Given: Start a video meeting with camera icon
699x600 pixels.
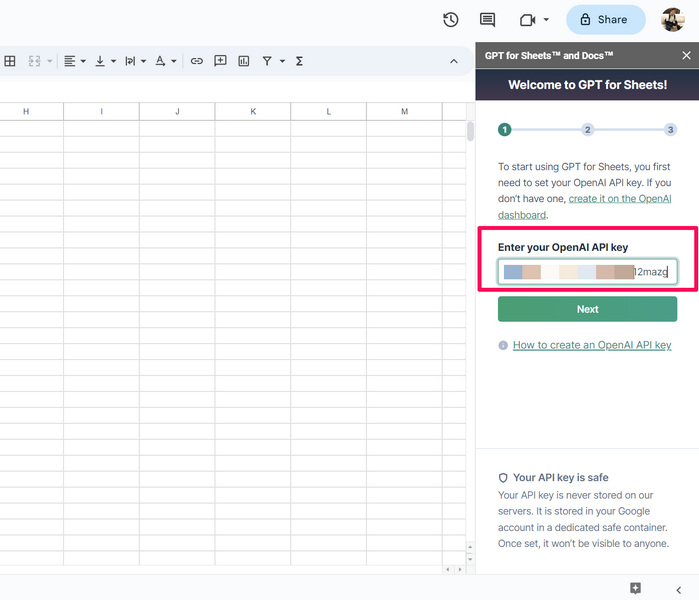Looking at the screenshot, I should point(527,20).
